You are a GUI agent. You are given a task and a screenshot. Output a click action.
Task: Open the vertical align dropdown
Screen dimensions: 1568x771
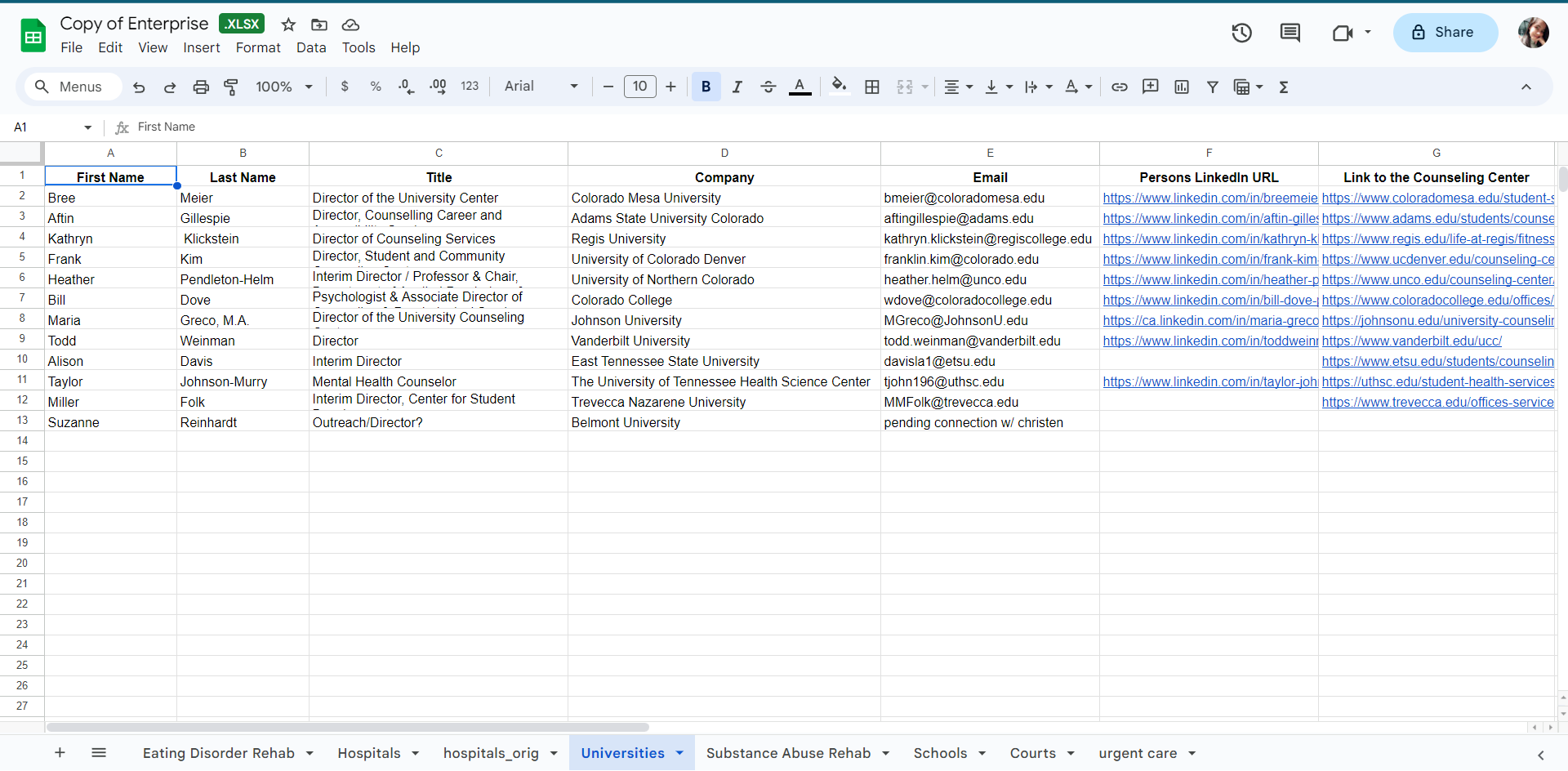coord(999,87)
